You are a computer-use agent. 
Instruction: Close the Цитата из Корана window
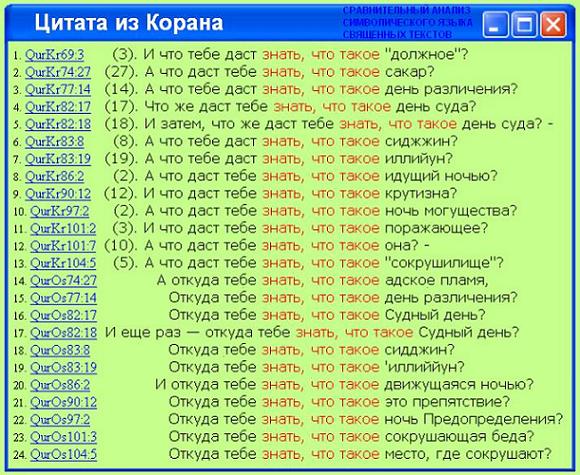tap(553, 25)
